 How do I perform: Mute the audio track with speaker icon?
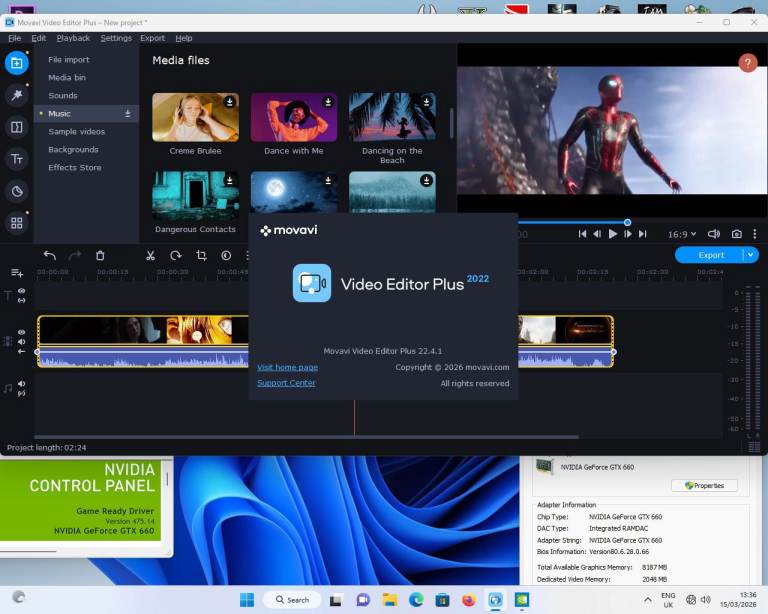(22, 383)
